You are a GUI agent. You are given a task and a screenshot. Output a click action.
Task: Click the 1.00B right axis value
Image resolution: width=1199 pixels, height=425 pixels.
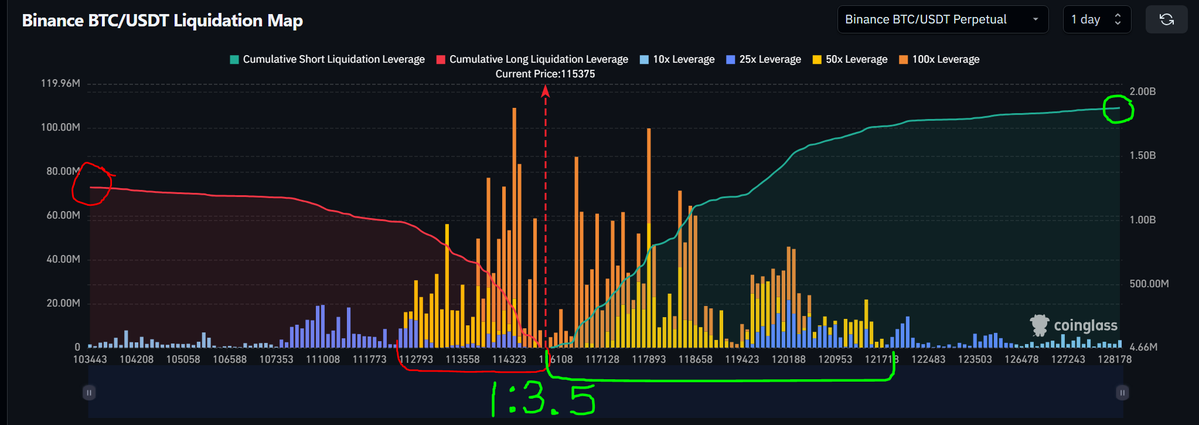1142,220
